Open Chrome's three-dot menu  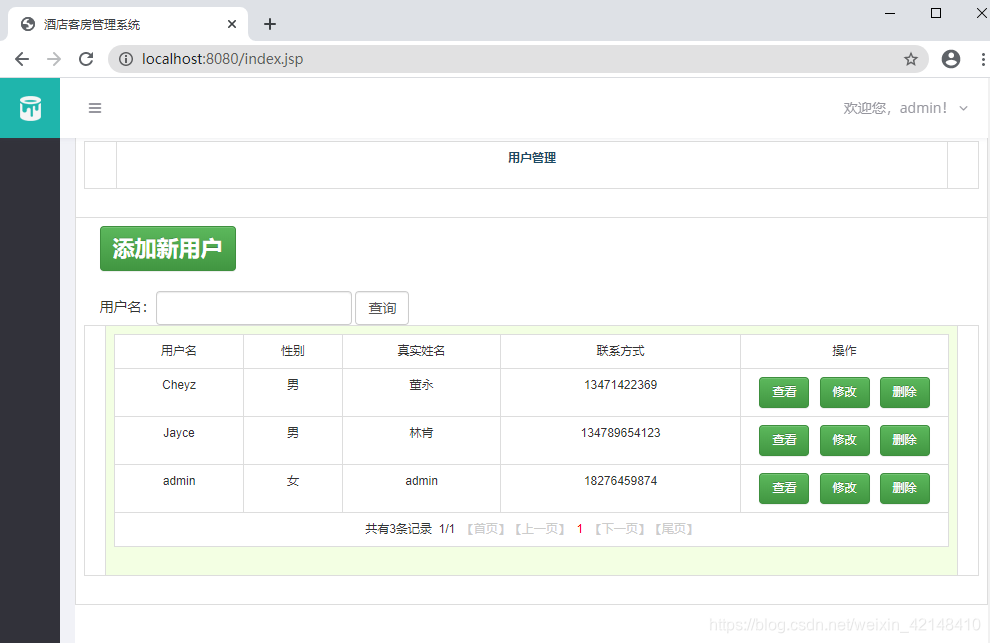tap(982, 59)
